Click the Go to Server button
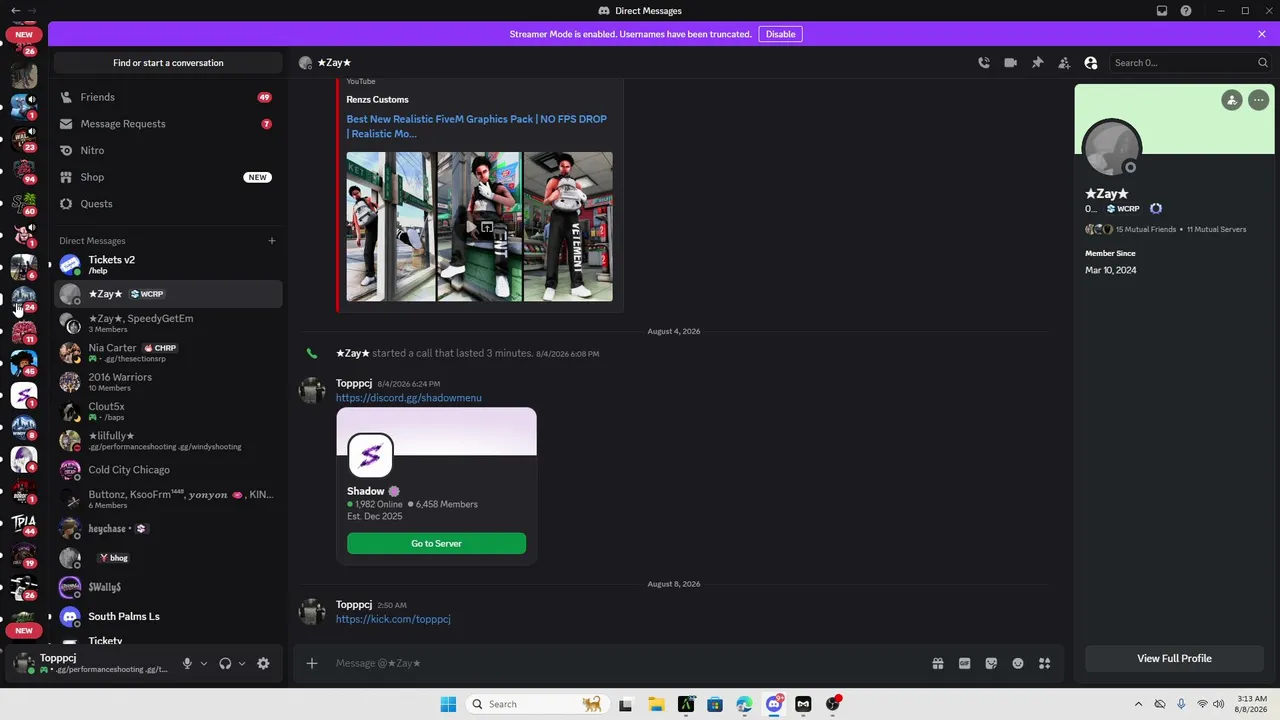This screenshot has width=1280, height=720. [436, 543]
